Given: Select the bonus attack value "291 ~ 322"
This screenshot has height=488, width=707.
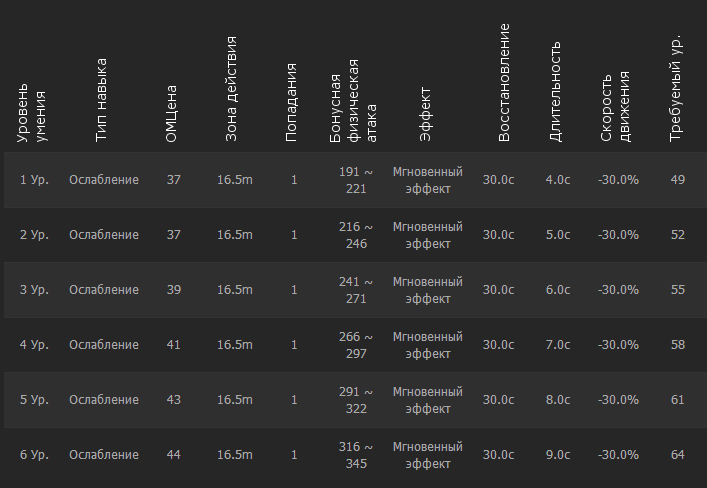Looking at the screenshot, I should 356,400.
